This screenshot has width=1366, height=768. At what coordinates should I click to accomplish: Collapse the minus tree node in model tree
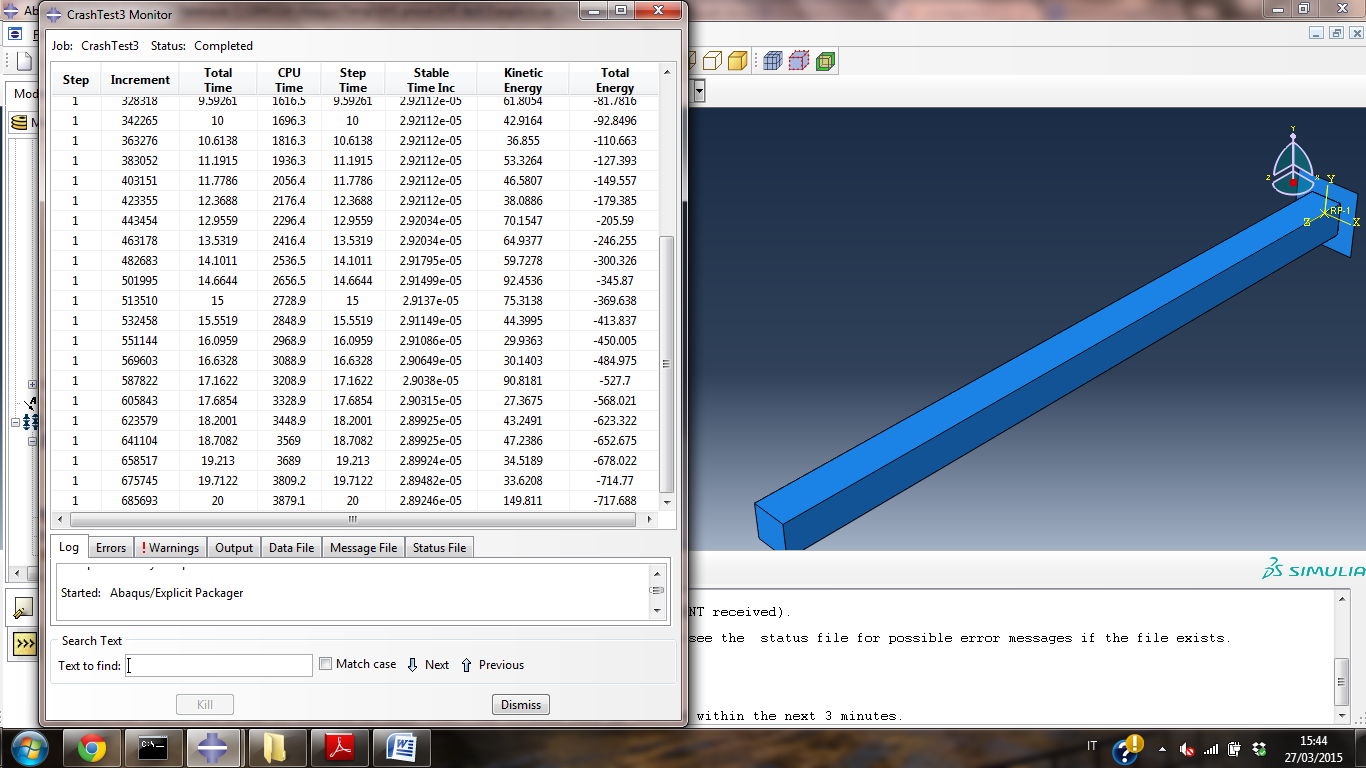tap(15, 422)
